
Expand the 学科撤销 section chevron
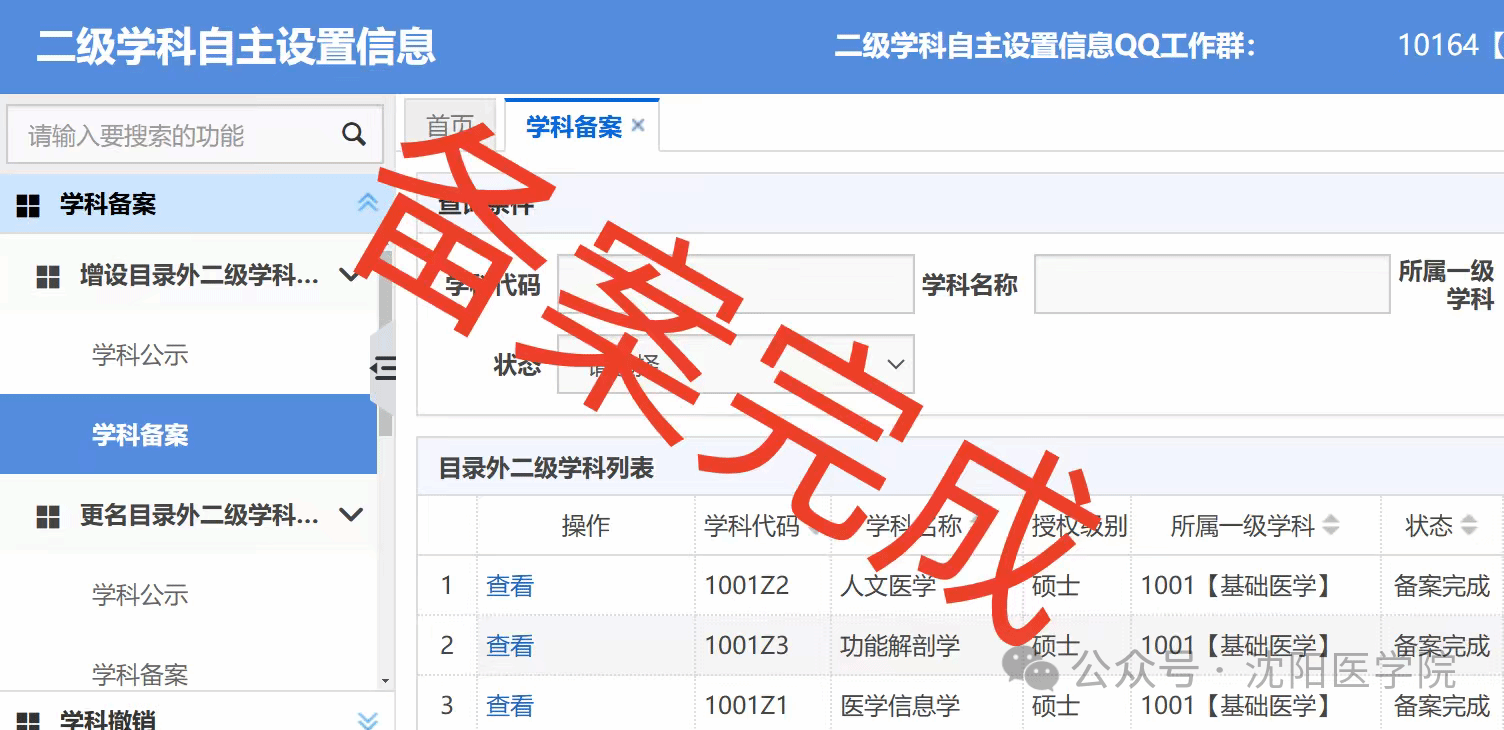367,720
